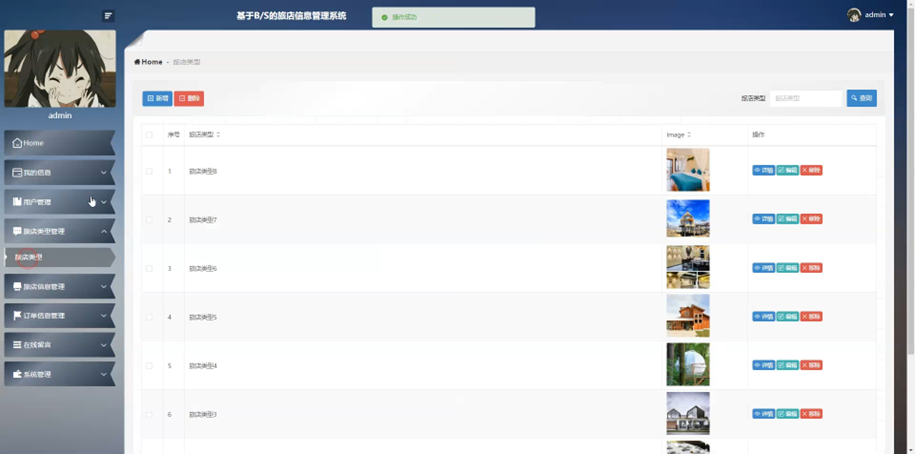
Task: Expand the 订单信息管理 sidebar menu chevron
Action: [x=104, y=316]
